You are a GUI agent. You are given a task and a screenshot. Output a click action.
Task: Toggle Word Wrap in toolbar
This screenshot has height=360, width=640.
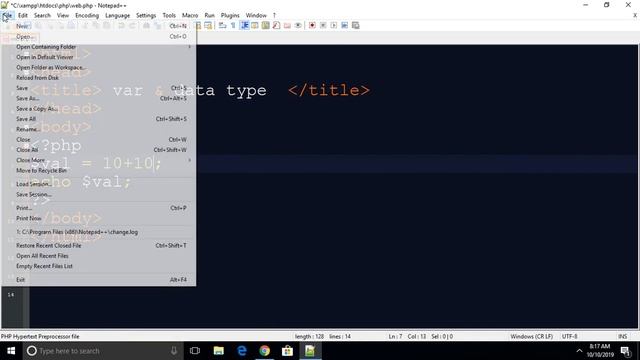[x=222, y=25]
